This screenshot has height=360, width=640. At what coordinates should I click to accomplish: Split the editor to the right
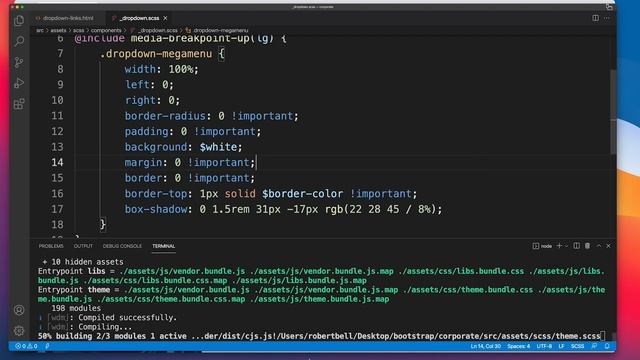tap(596, 18)
